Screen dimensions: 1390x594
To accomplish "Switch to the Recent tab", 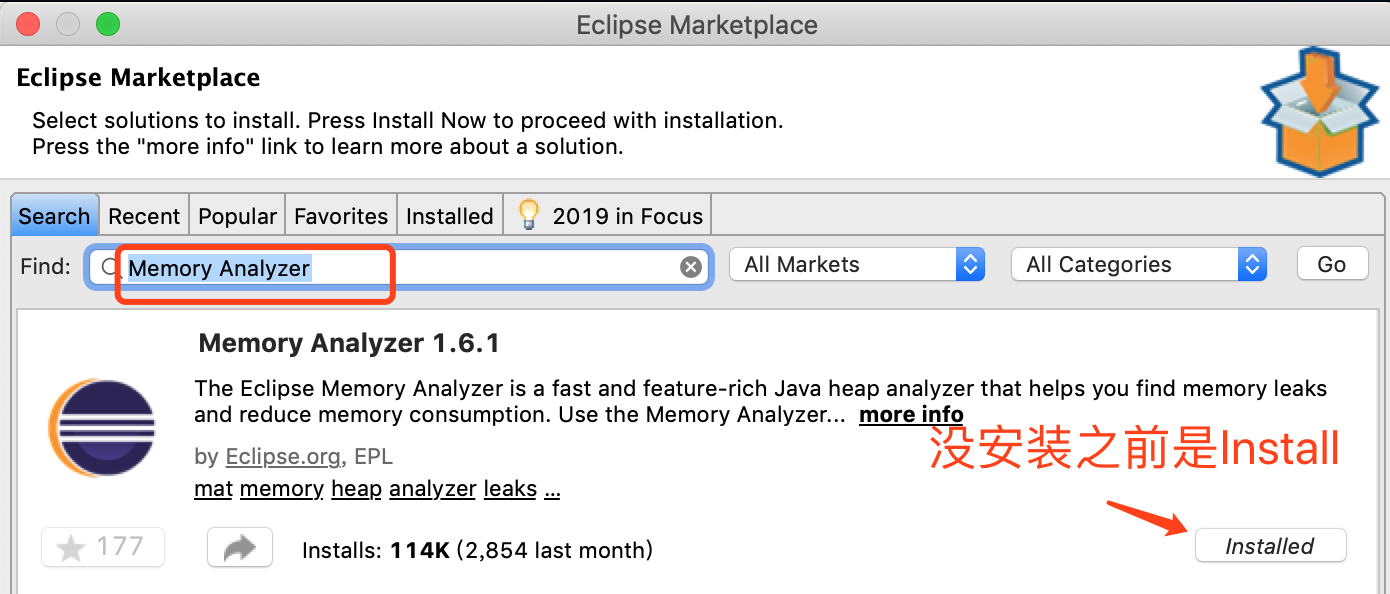I will click(144, 216).
